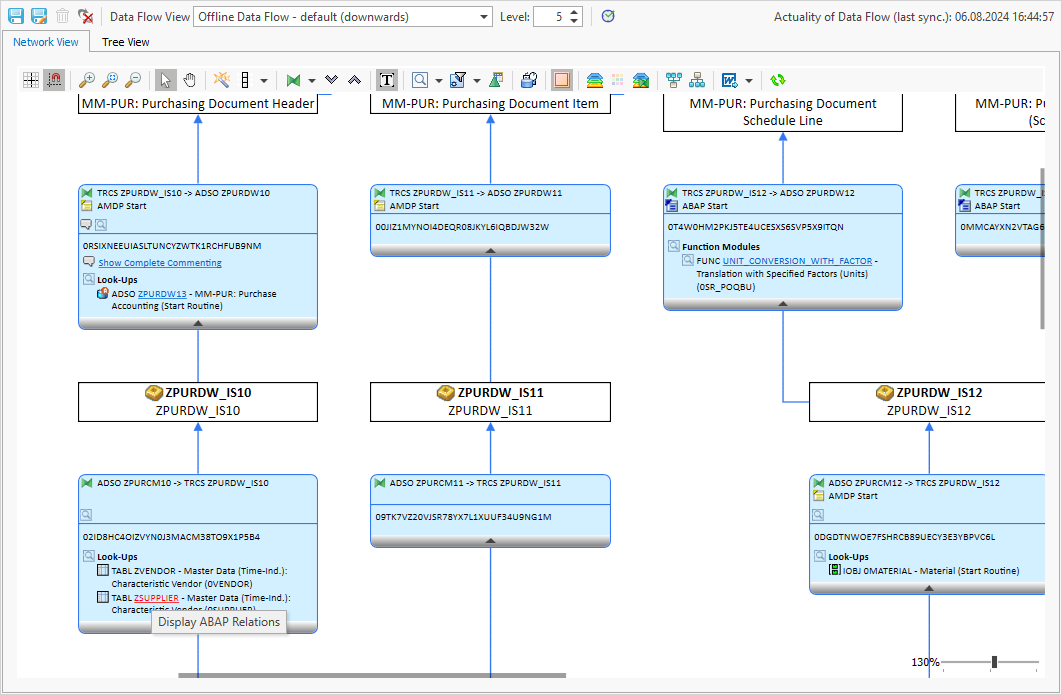This screenshot has width=1062, height=695.
Task: Open the Word export dropdown arrow
Action: point(749,80)
